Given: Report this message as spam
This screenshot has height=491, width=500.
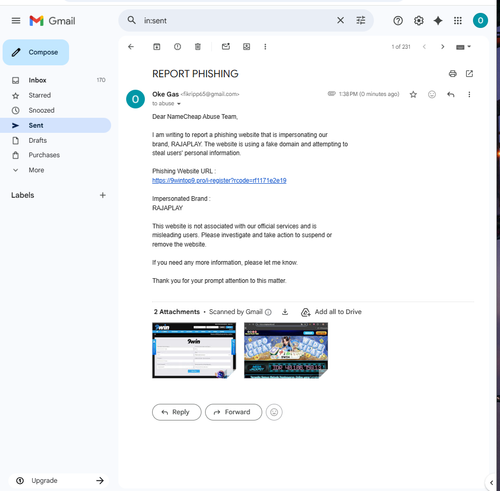Looking at the screenshot, I should click(x=177, y=47).
